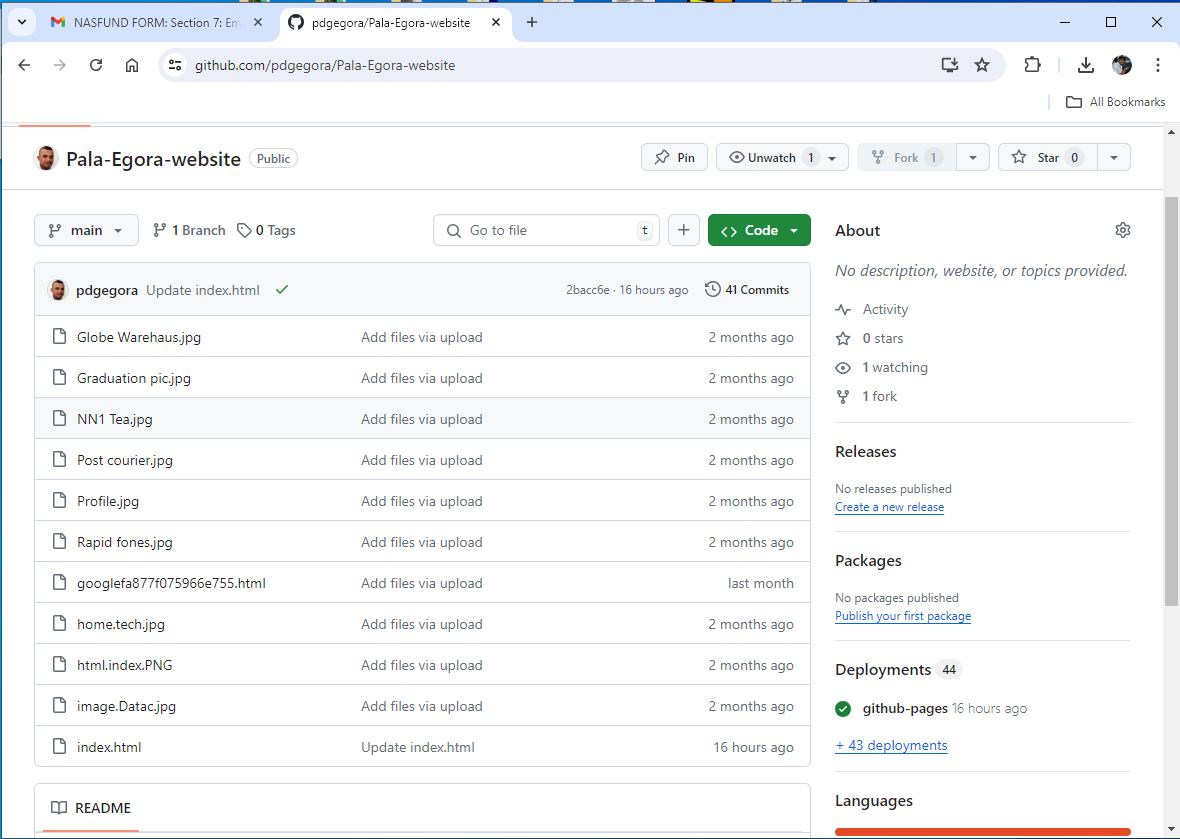Open html.index.PNG file
This screenshot has height=839, width=1180.
click(125, 665)
